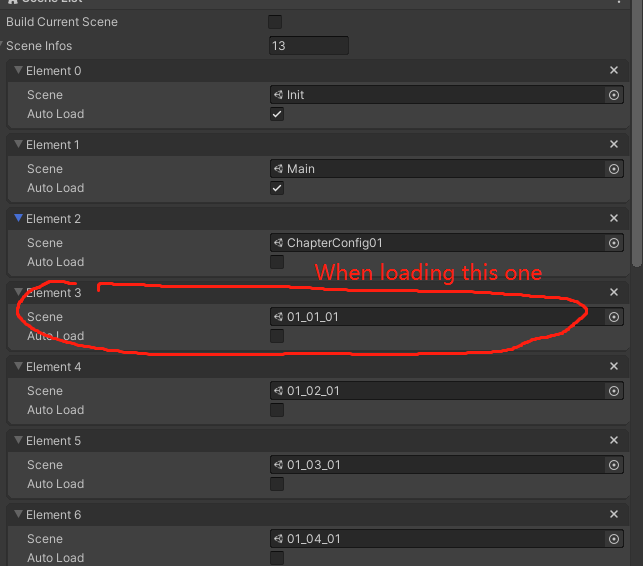The height and width of the screenshot is (566, 643).
Task: Remove Element 3 with its X icon
Action: [614, 292]
